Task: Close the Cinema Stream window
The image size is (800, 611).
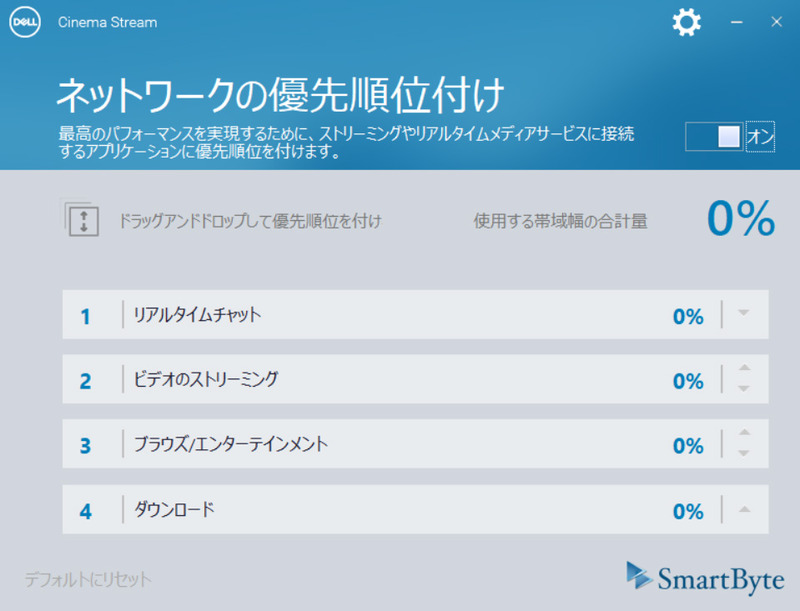Action: 776,22
